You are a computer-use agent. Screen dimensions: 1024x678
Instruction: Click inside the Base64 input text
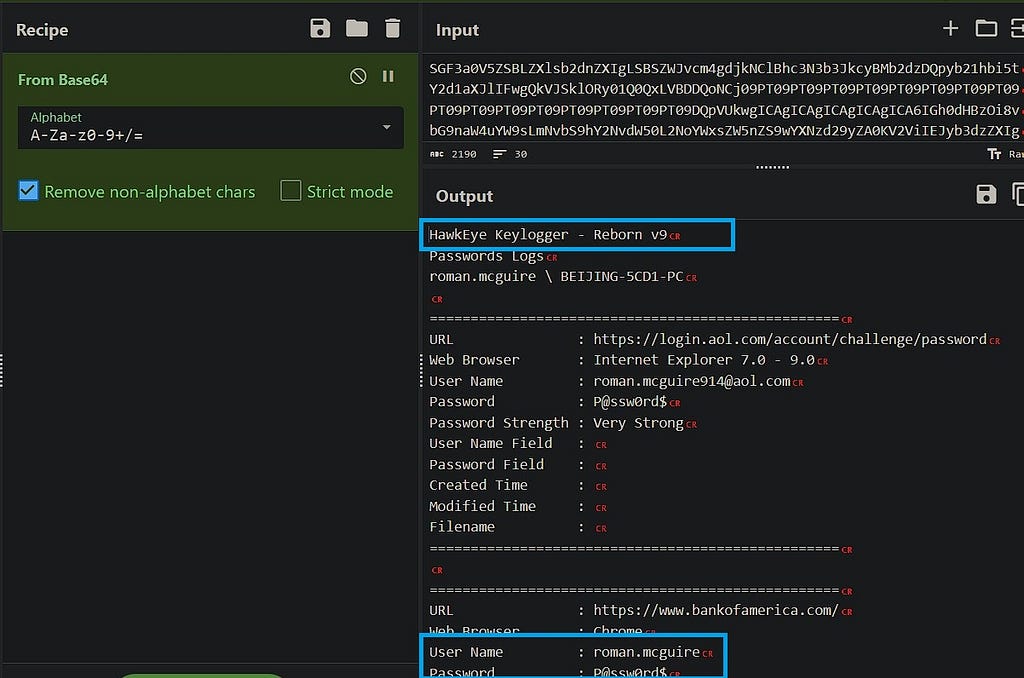point(724,99)
